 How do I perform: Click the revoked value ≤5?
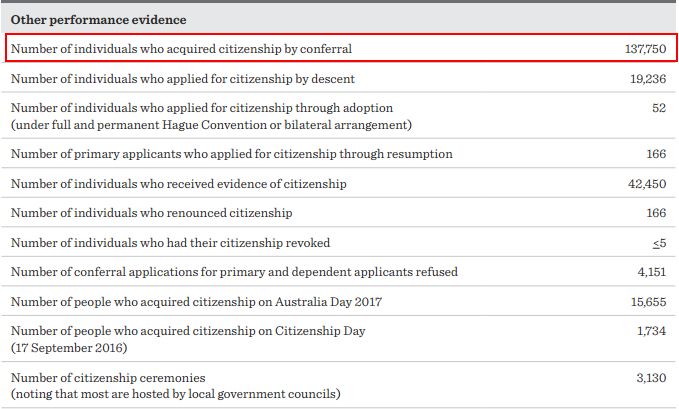[660, 243]
